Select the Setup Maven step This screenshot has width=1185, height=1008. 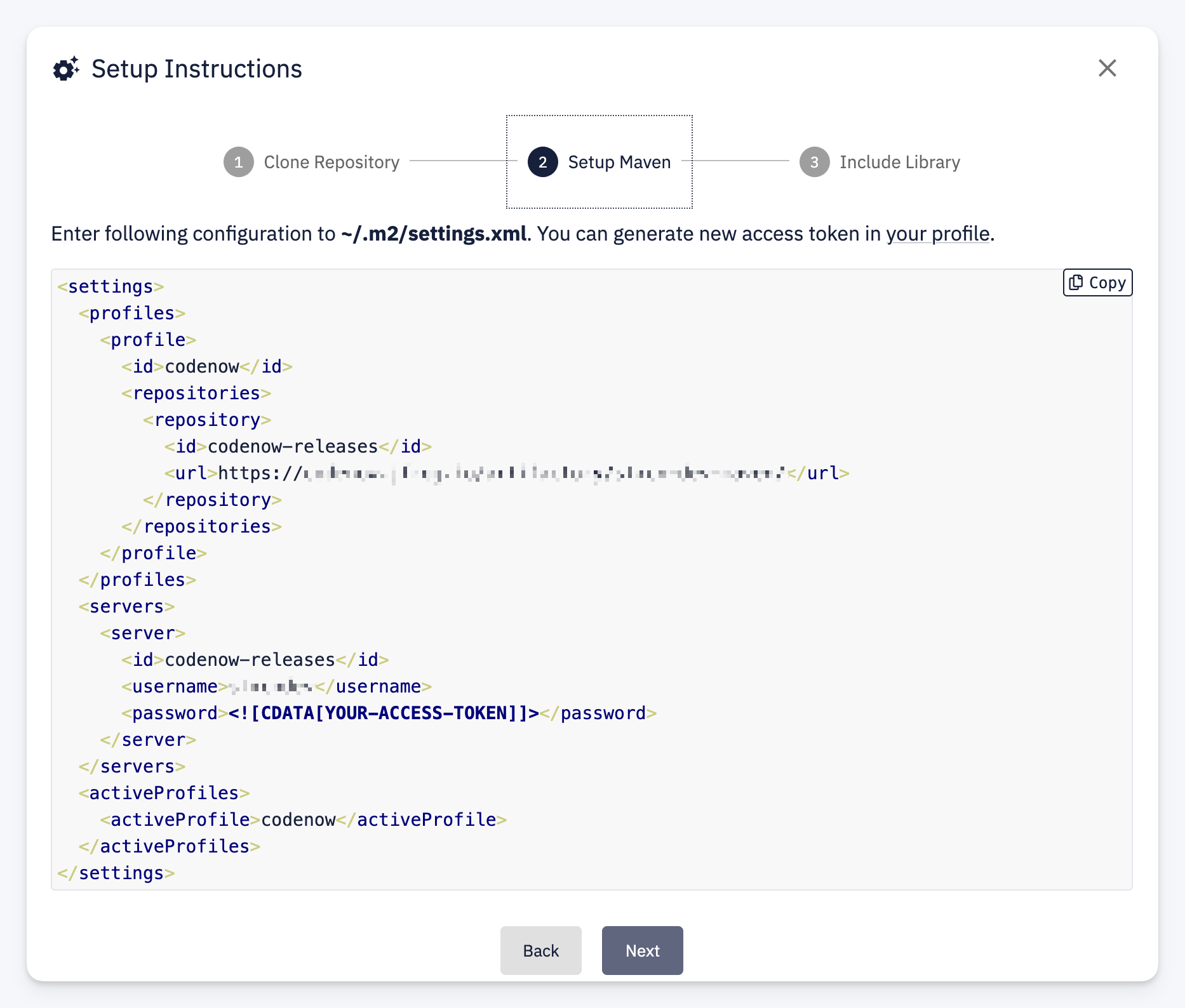(x=599, y=162)
